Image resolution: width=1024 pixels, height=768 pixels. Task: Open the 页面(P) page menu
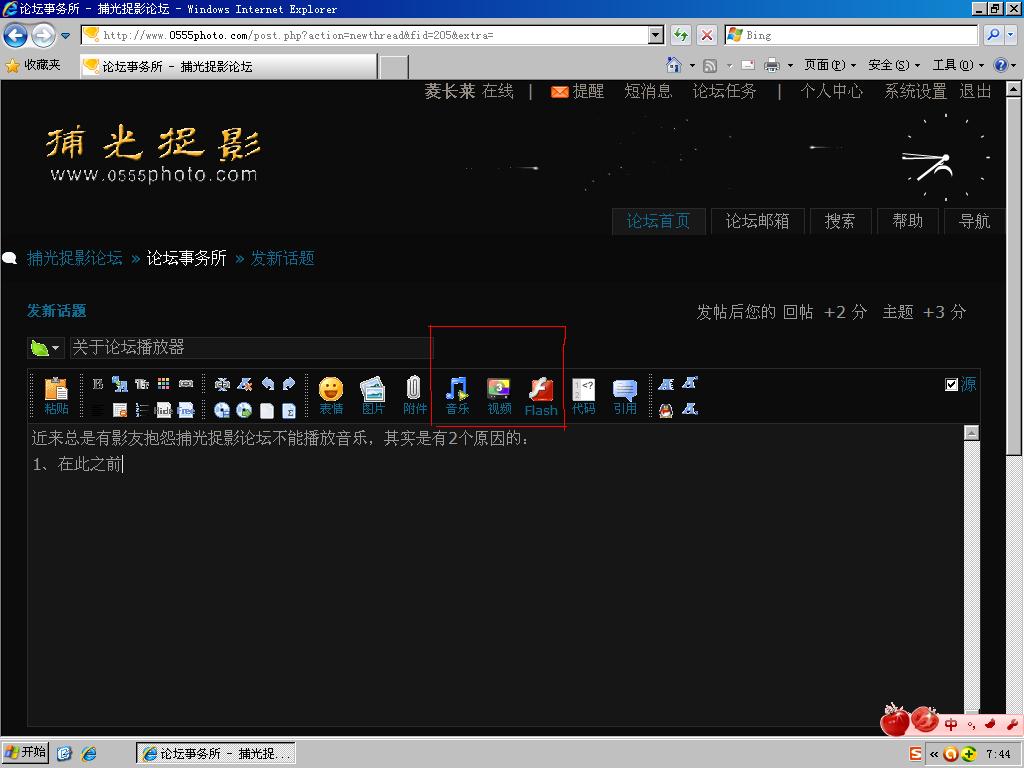tap(830, 65)
